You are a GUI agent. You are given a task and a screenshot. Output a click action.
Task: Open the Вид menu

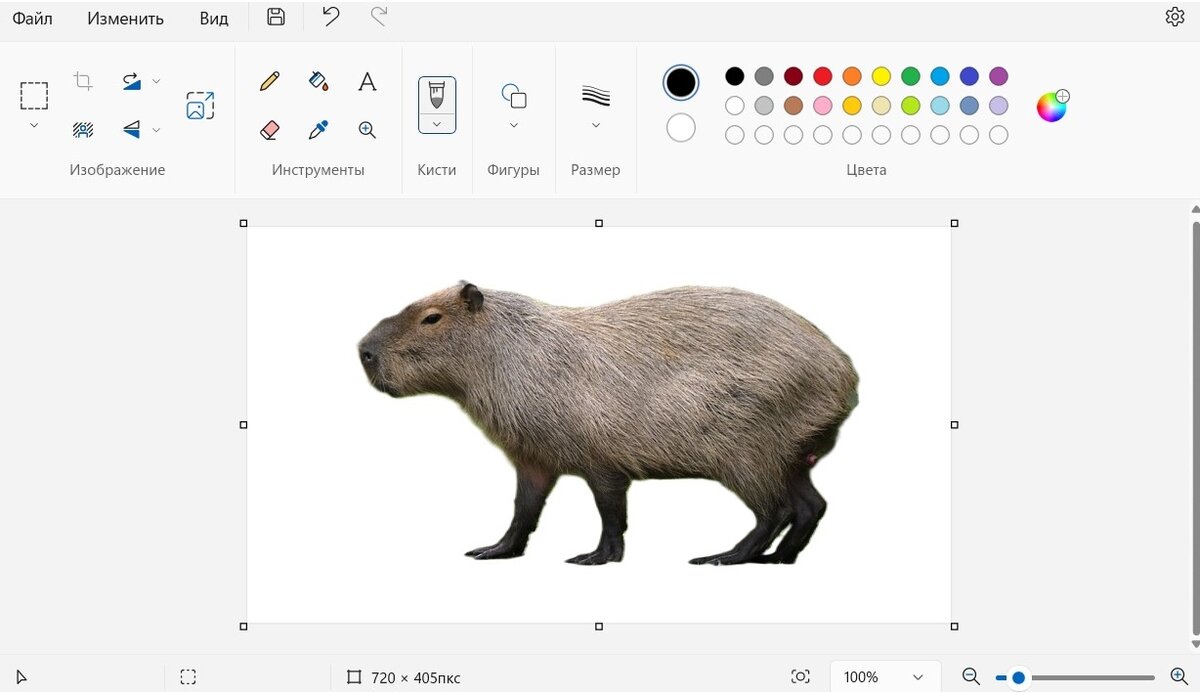[213, 18]
